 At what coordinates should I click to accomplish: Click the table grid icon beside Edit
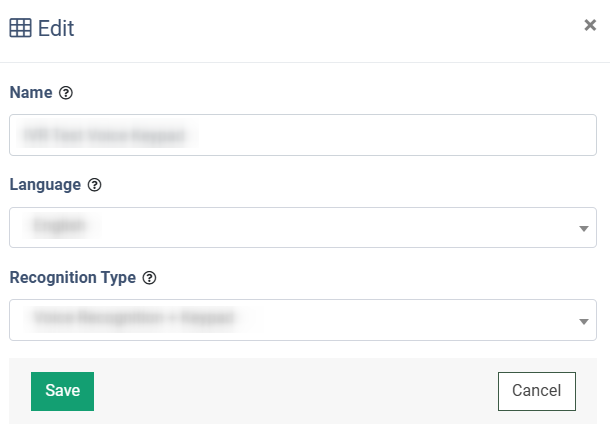pyautogui.click(x=20, y=28)
